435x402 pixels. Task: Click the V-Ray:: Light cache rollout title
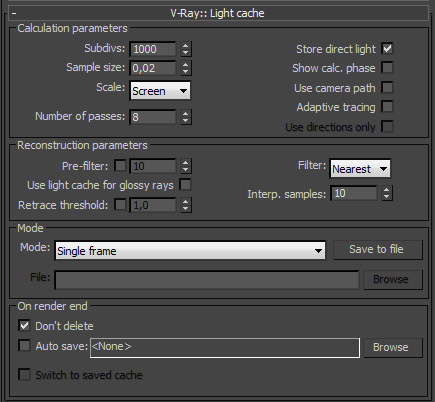(217, 13)
